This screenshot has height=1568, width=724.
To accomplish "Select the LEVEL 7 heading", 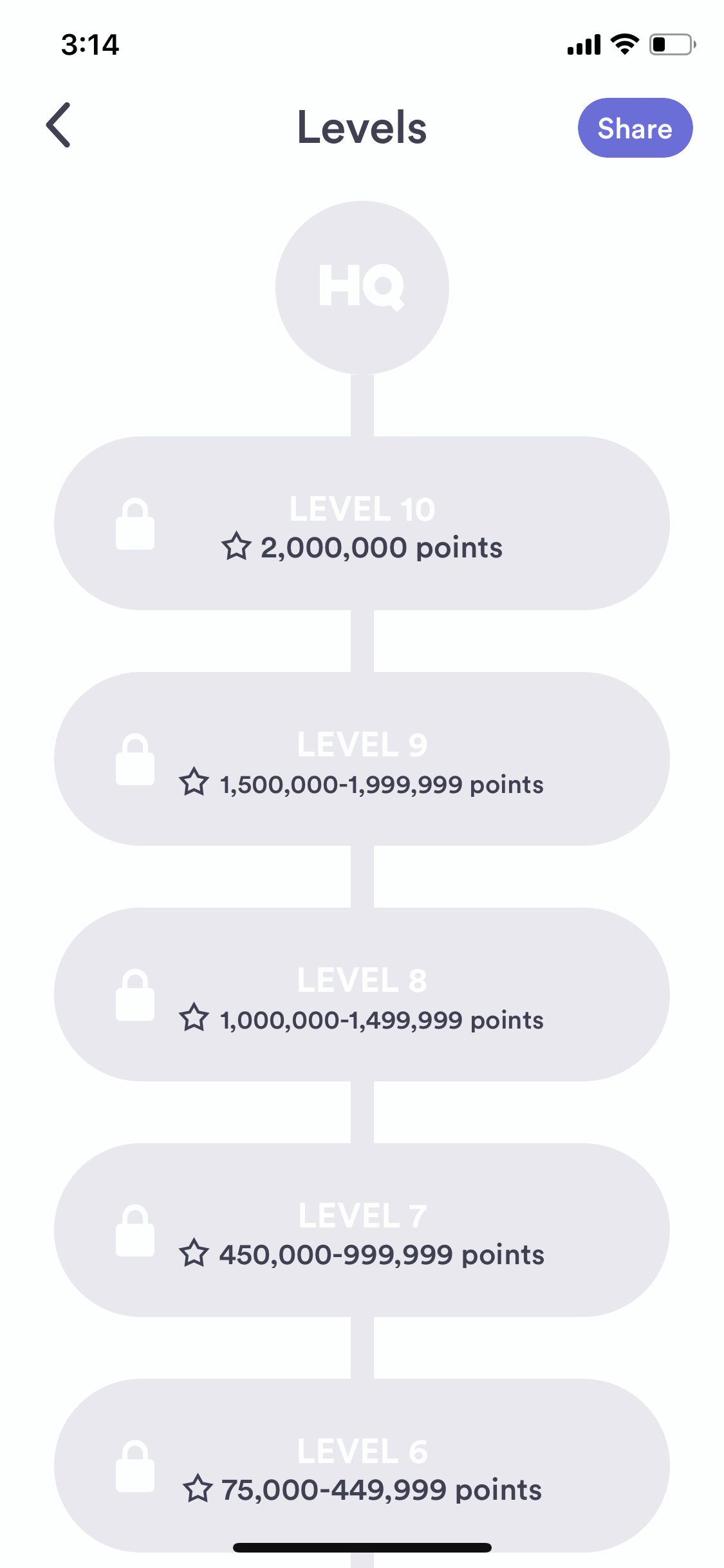I will pos(362,1216).
